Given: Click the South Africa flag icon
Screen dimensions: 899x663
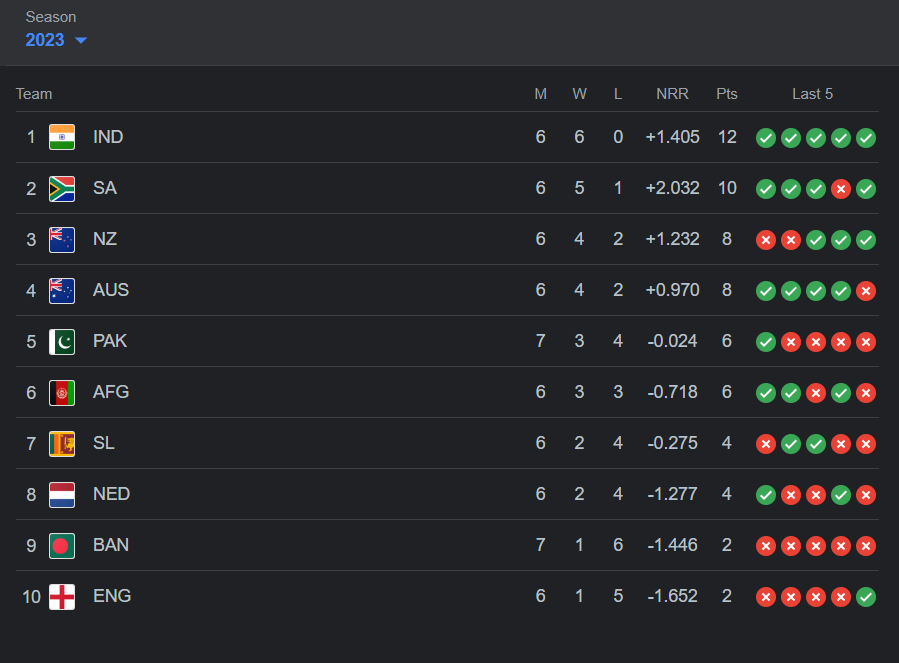Looking at the screenshot, I should click(x=62, y=188).
